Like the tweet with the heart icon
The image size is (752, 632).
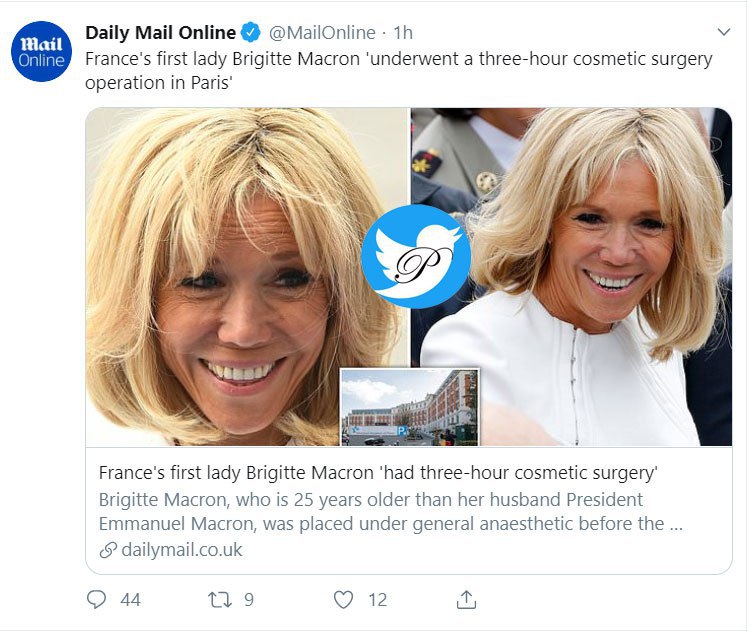pos(343,599)
